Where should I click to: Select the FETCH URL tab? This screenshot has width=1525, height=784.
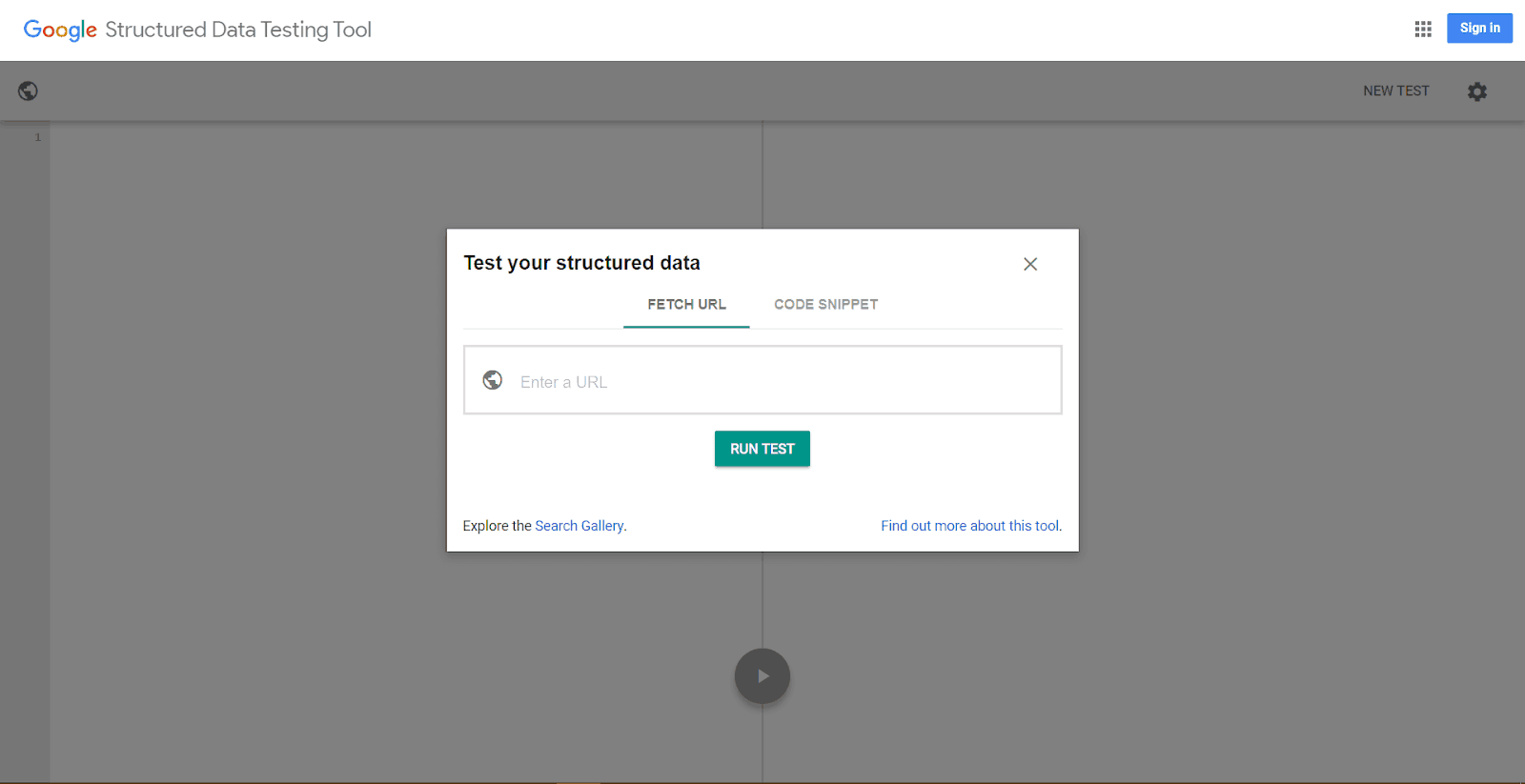pos(686,305)
